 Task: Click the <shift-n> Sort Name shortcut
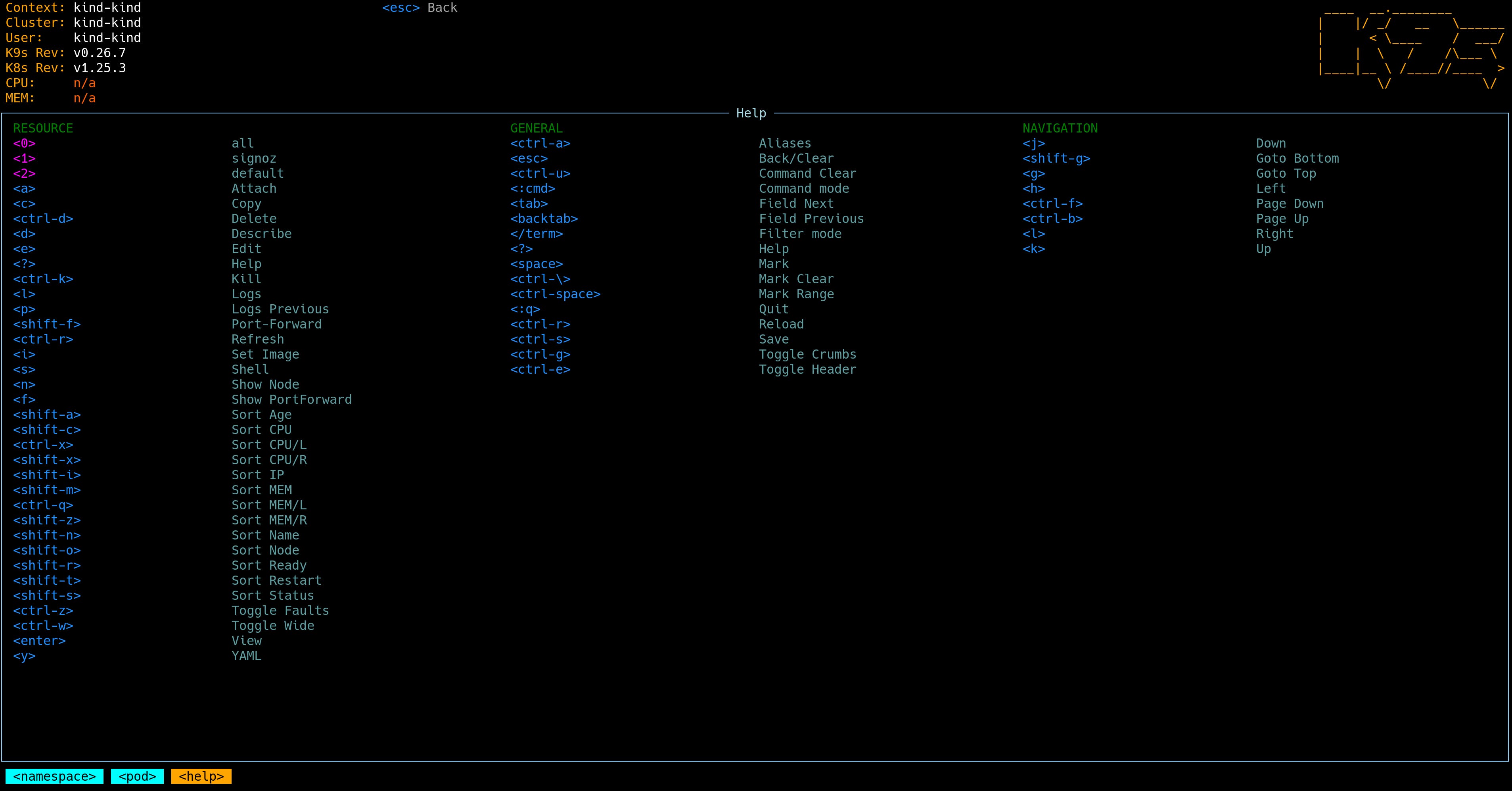pos(47,535)
